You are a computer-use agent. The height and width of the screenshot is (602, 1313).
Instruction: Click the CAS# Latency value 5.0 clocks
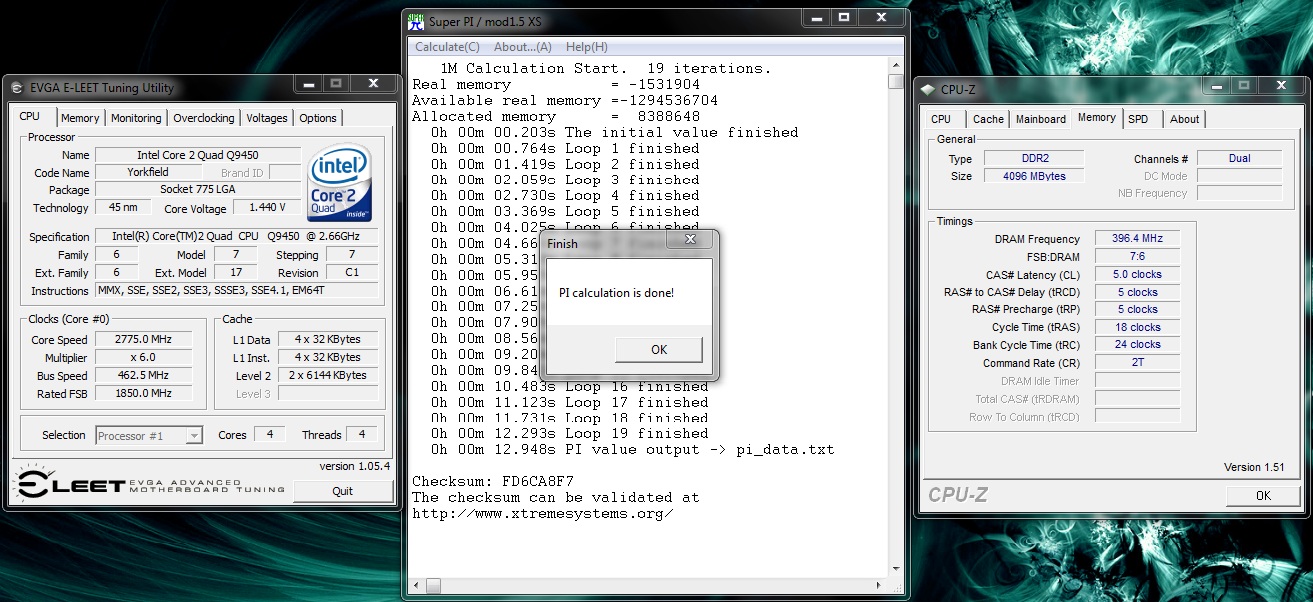pyautogui.click(x=1138, y=274)
